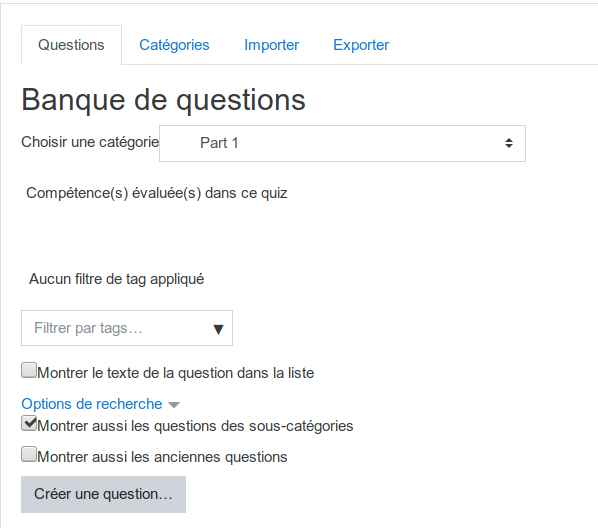Screen dimensions: 598x528
Task: Click the label text Montrer aussi les anciennes questions
Action: tap(162, 457)
